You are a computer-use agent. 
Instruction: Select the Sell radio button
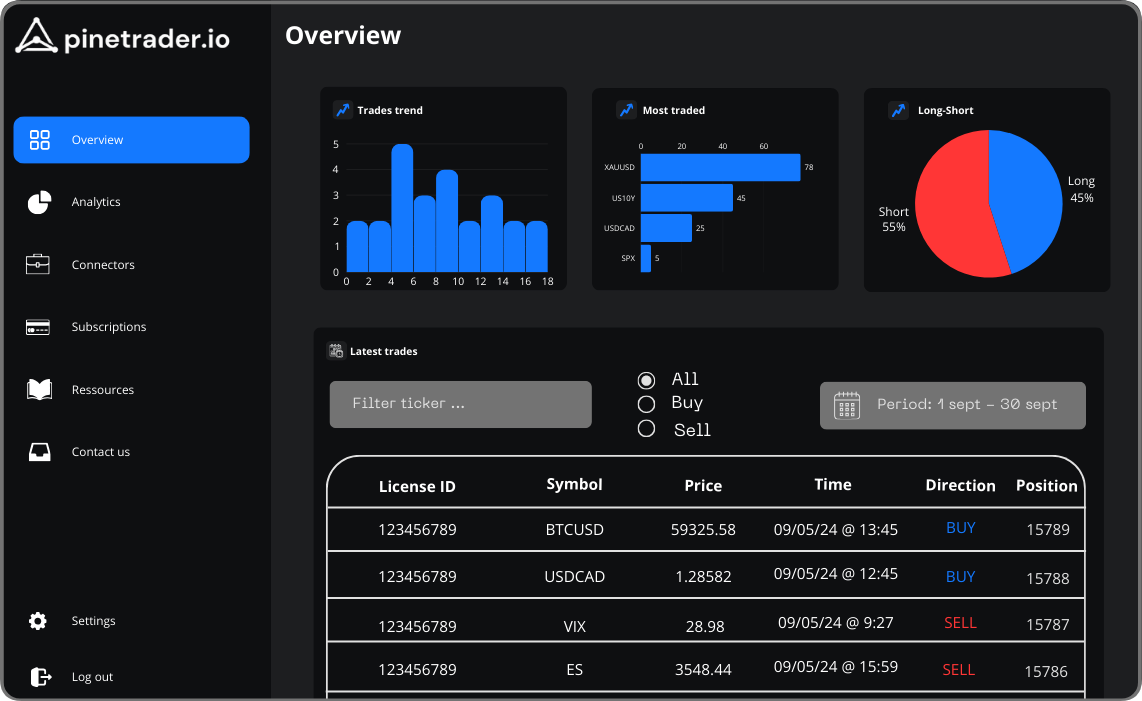point(646,429)
